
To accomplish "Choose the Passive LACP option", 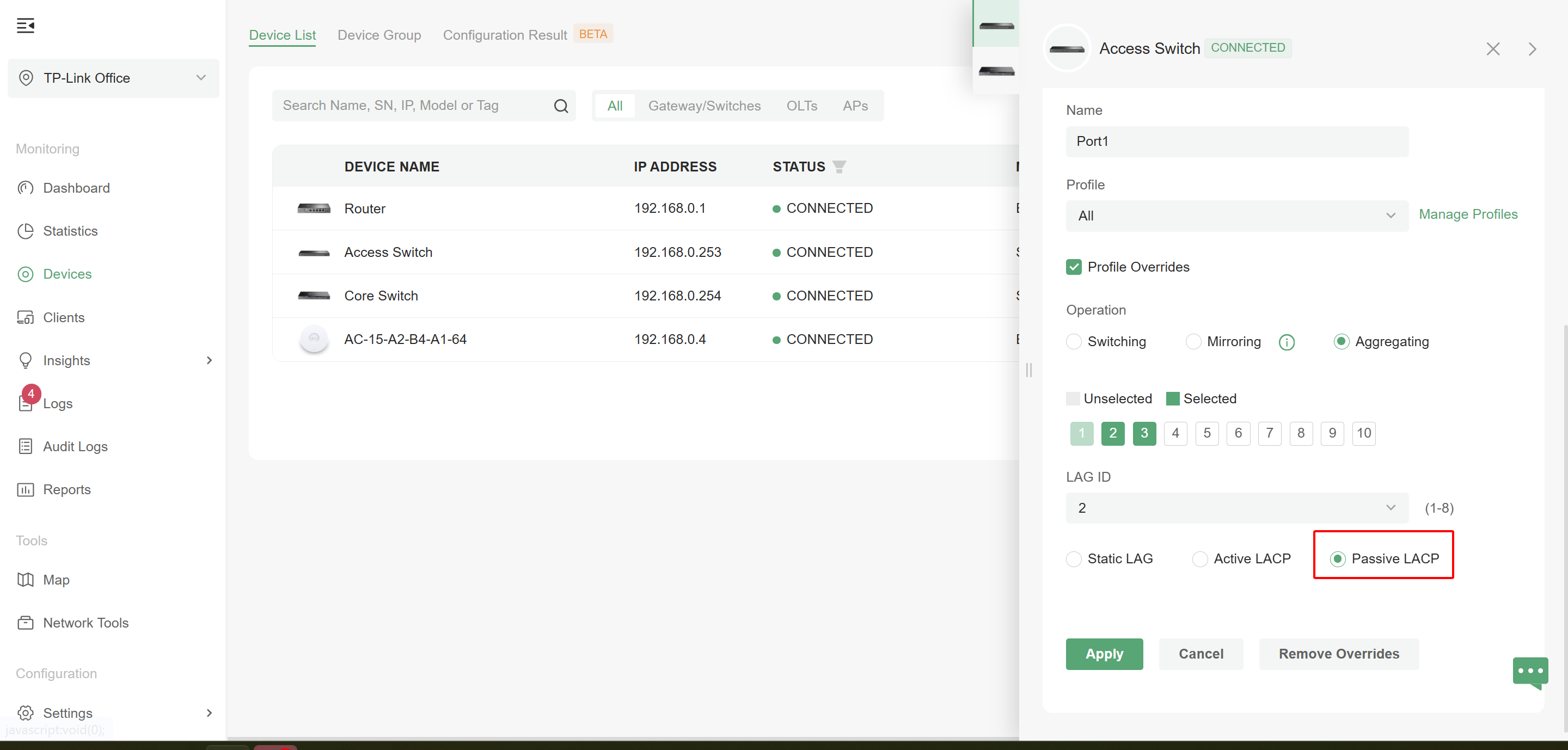I will (1337, 559).
